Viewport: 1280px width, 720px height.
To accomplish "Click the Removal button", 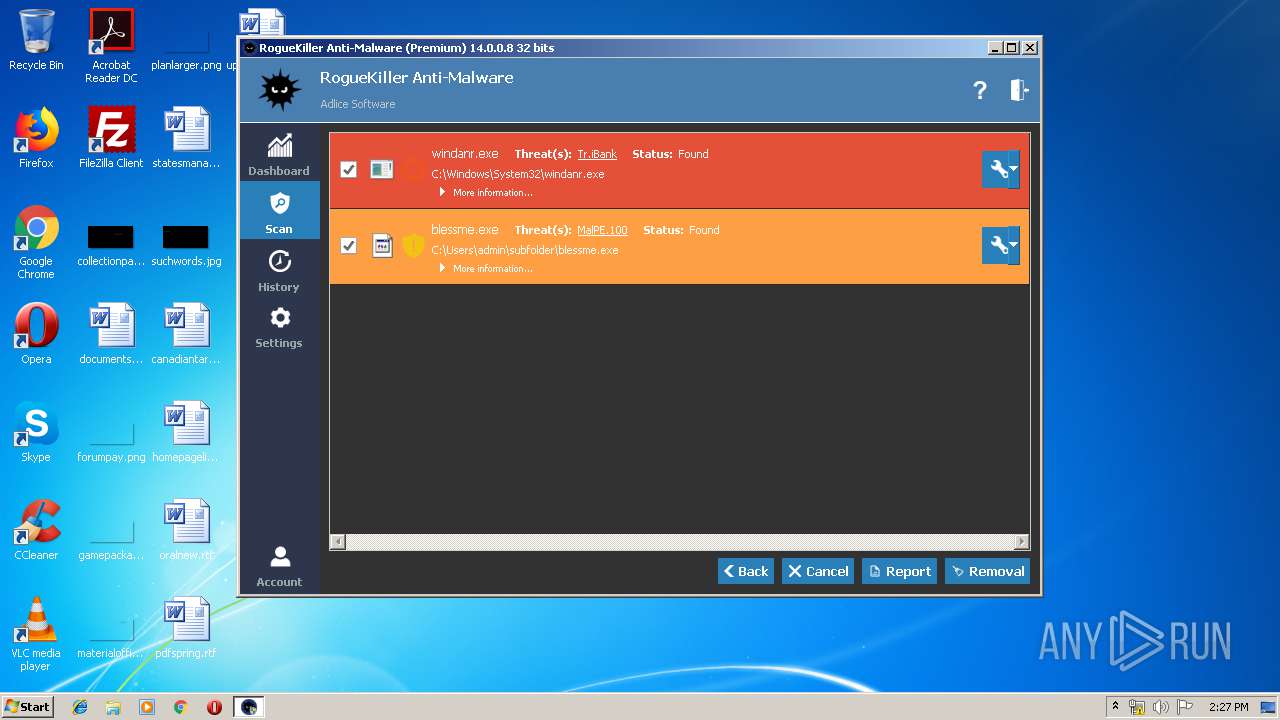I will coord(987,571).
